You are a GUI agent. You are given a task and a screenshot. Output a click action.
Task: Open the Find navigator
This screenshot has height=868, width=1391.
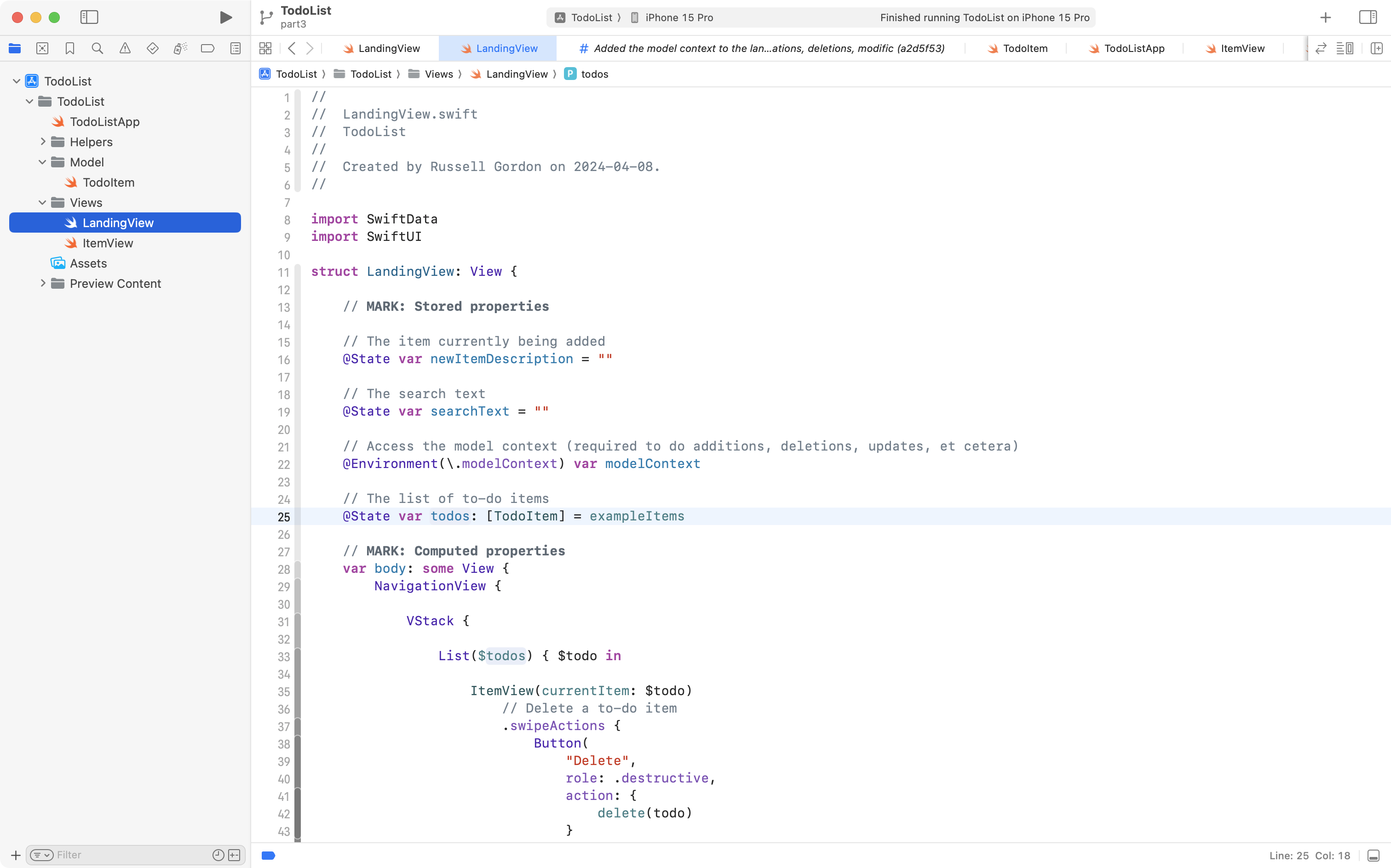click(98, 48)
